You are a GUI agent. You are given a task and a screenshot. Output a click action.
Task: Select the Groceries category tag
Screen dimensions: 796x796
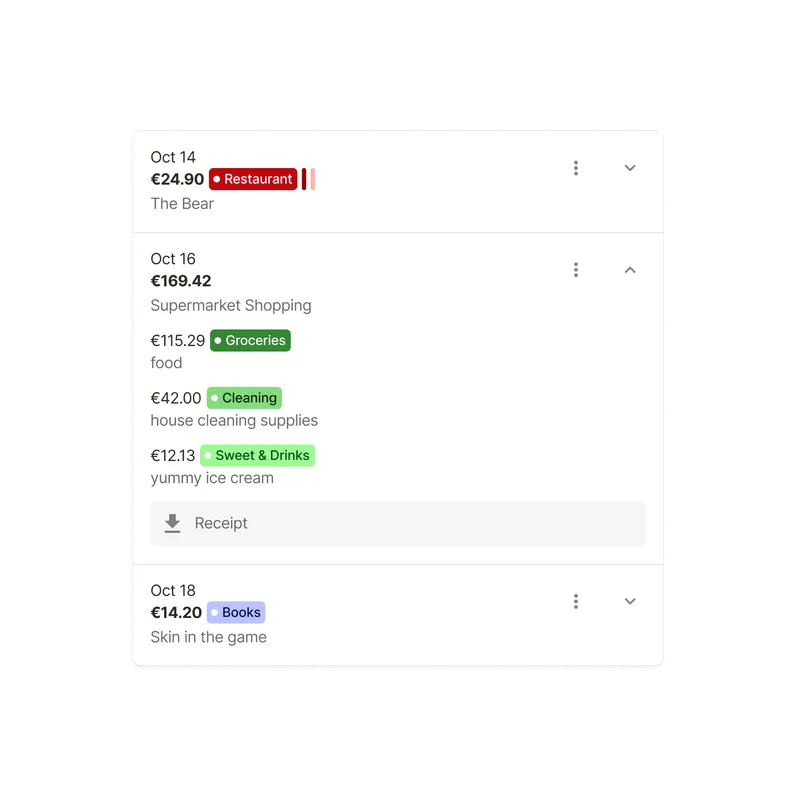pos(250,340)
